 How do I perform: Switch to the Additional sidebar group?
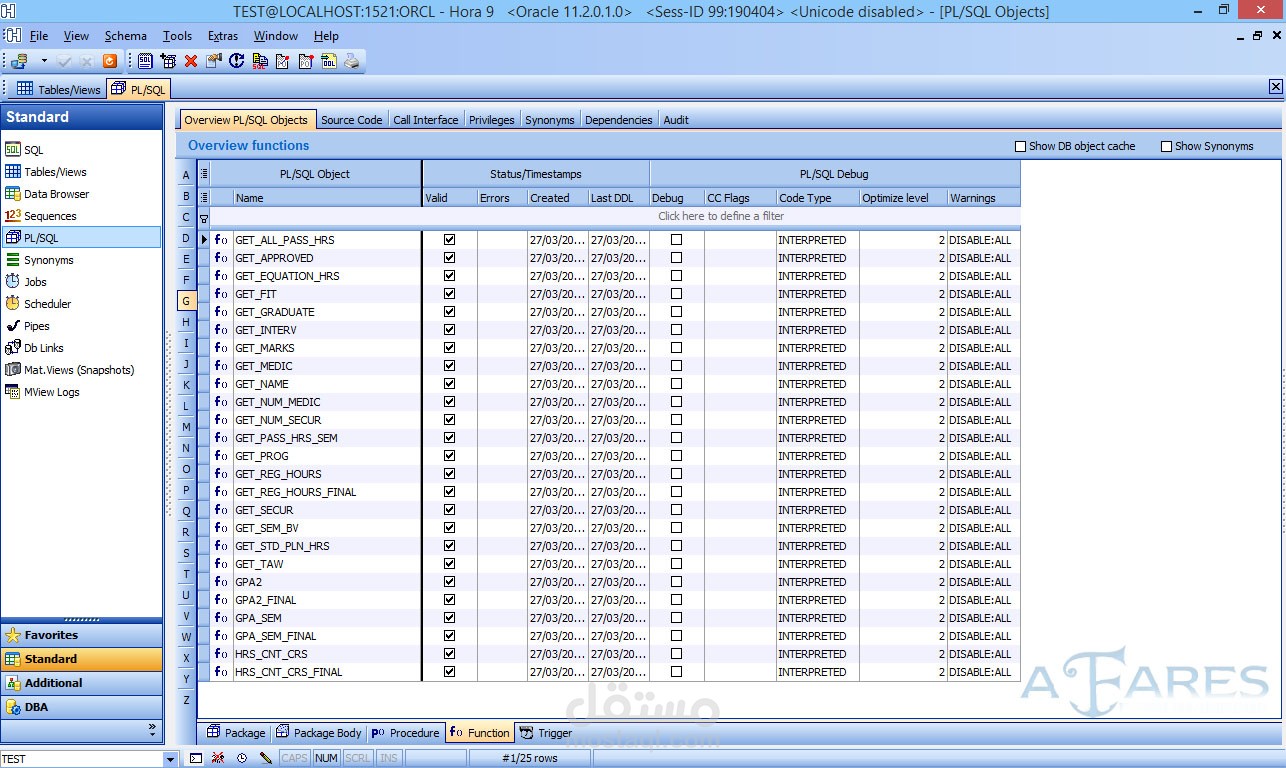82,683
